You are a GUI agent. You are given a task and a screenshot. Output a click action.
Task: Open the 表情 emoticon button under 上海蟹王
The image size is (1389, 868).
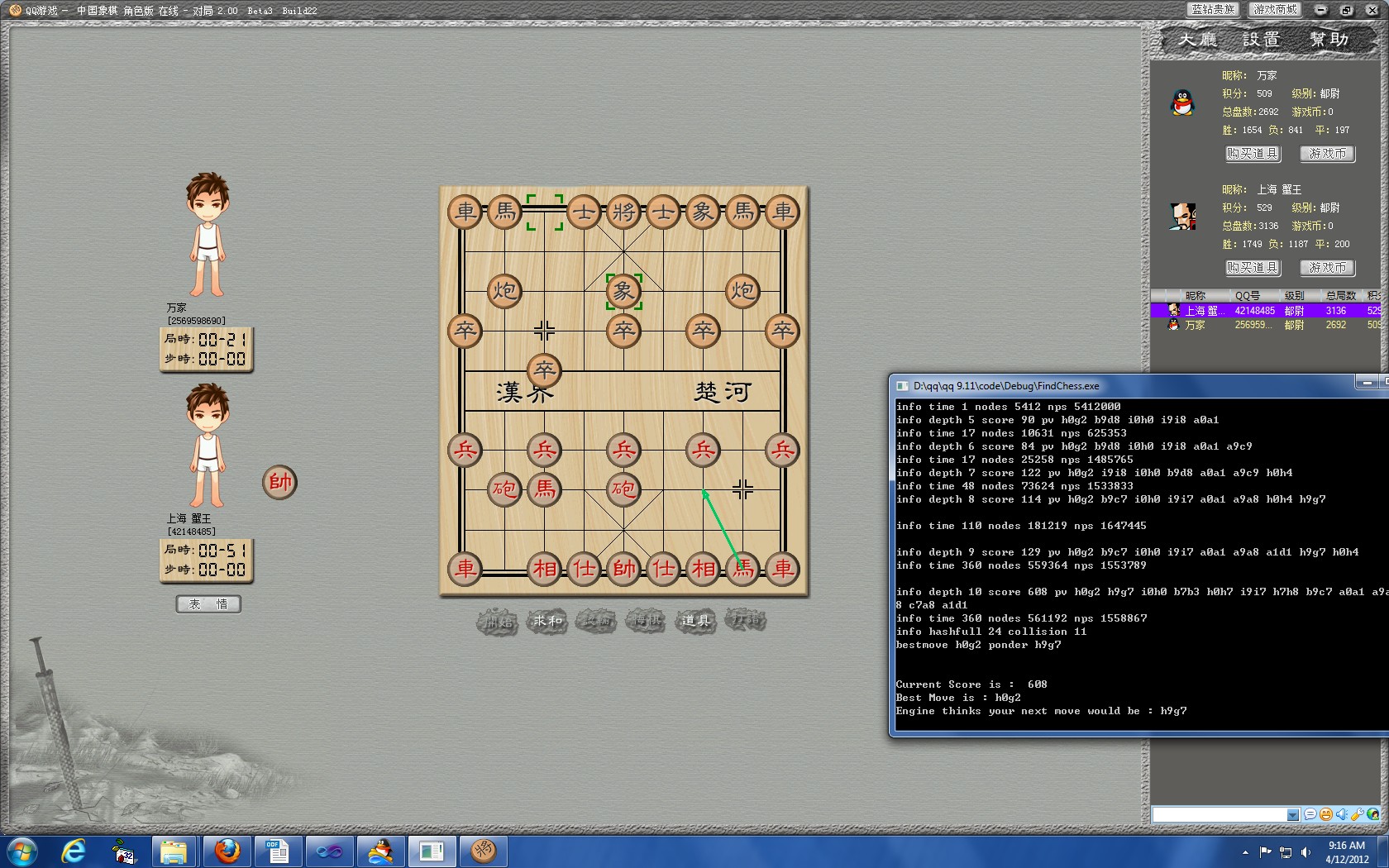pyautogui.click(x=208, y=604)
